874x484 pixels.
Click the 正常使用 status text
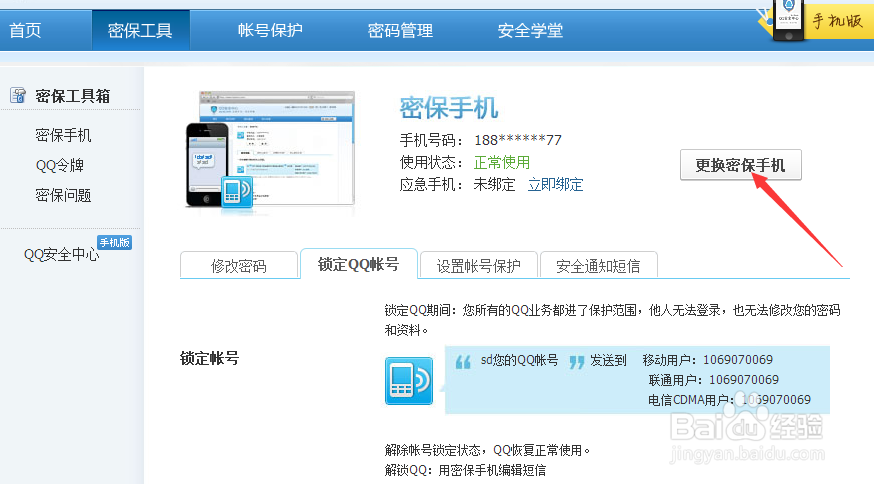pos(502,162)
